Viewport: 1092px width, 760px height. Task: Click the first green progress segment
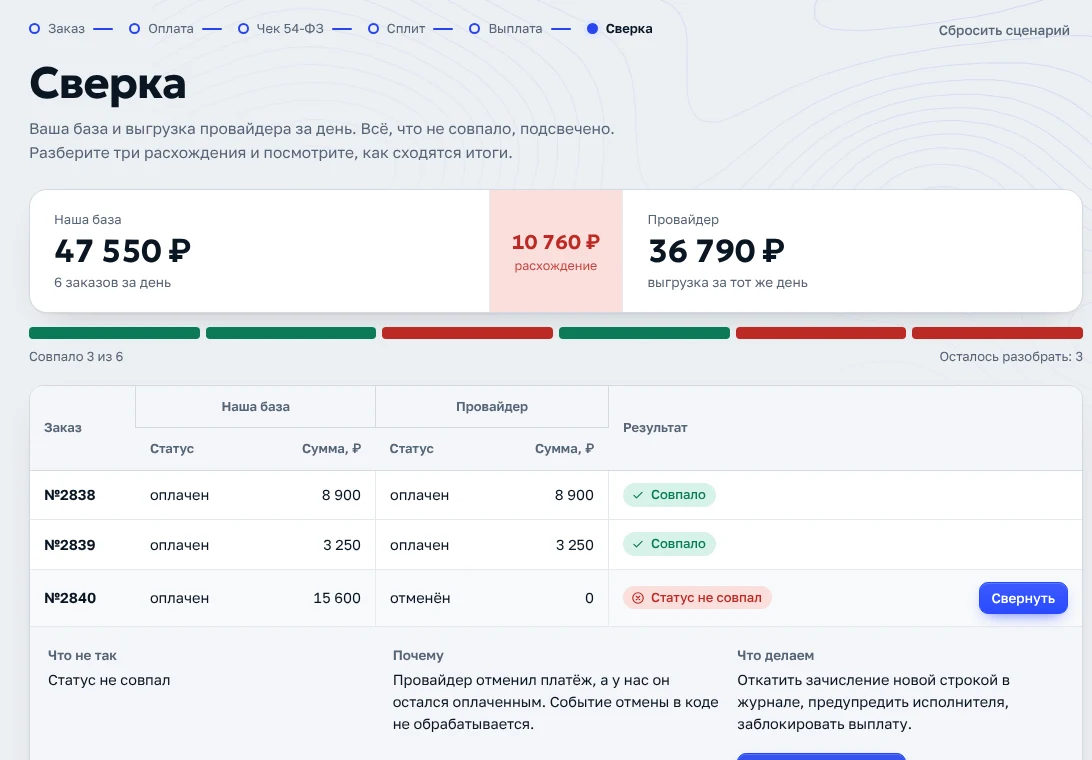click(x=114, y=333)
